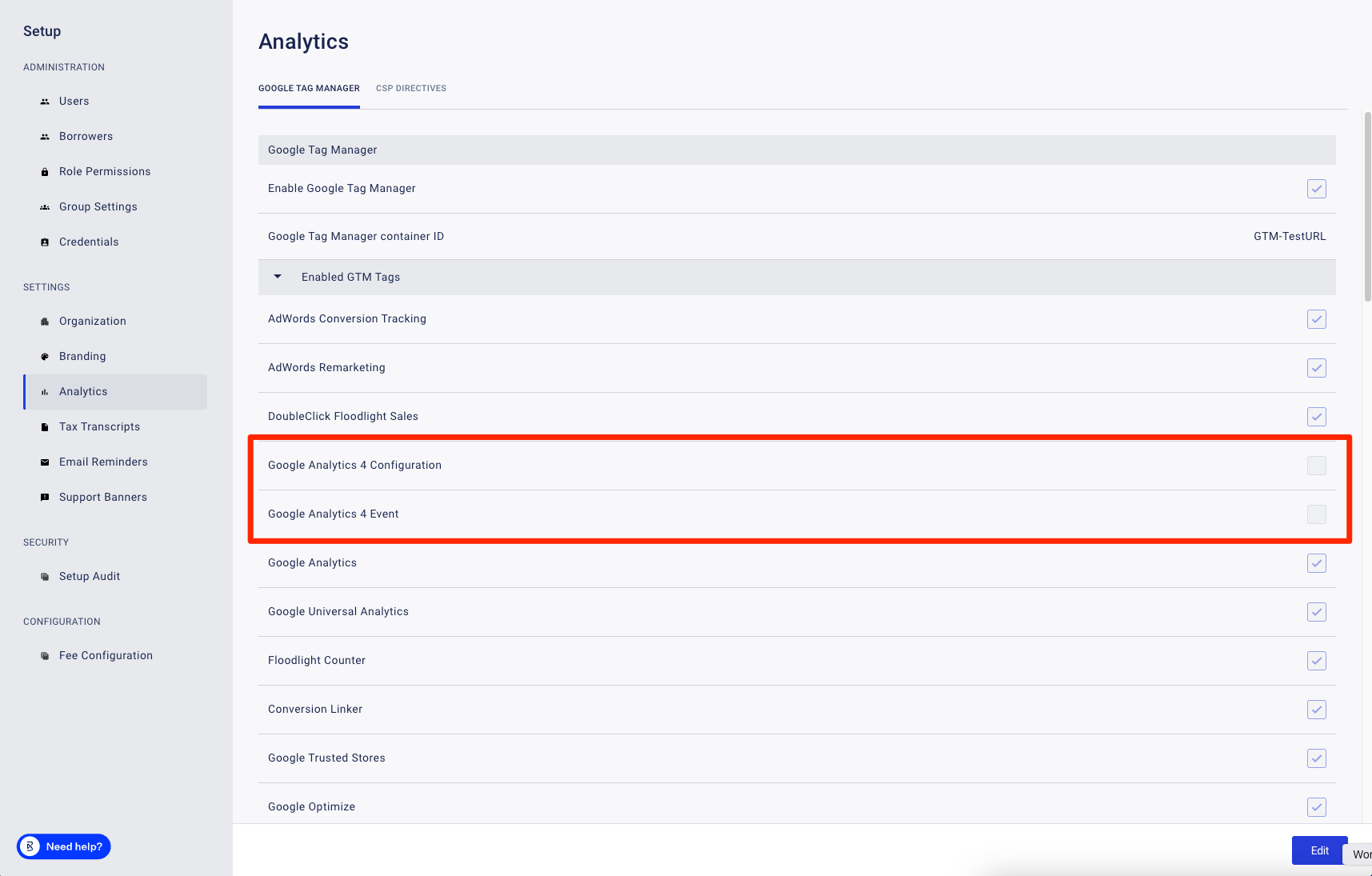Click the Analytics page heading

coord(303,42)
